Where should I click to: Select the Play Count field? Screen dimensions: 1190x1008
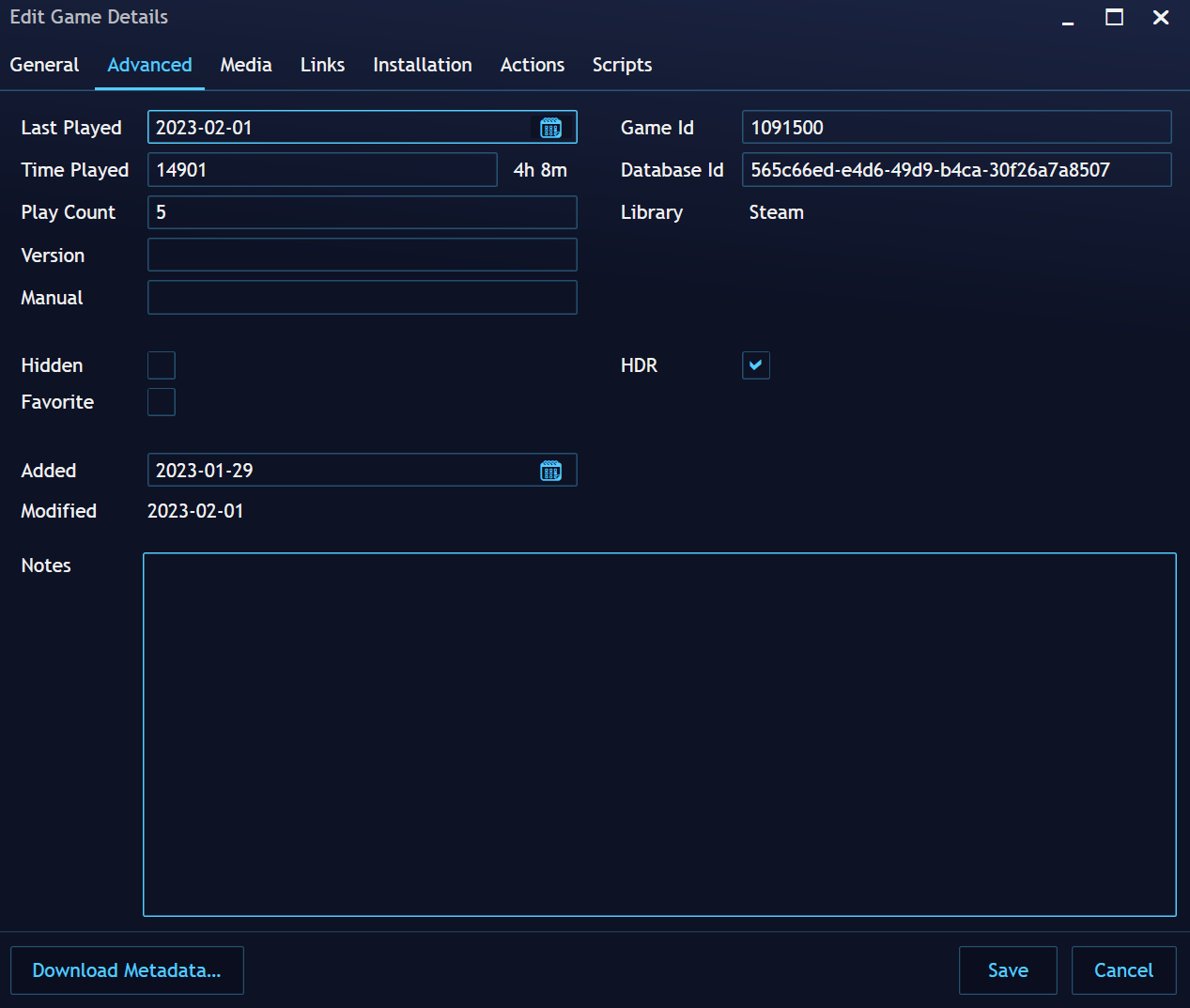[x=362, y=212]
